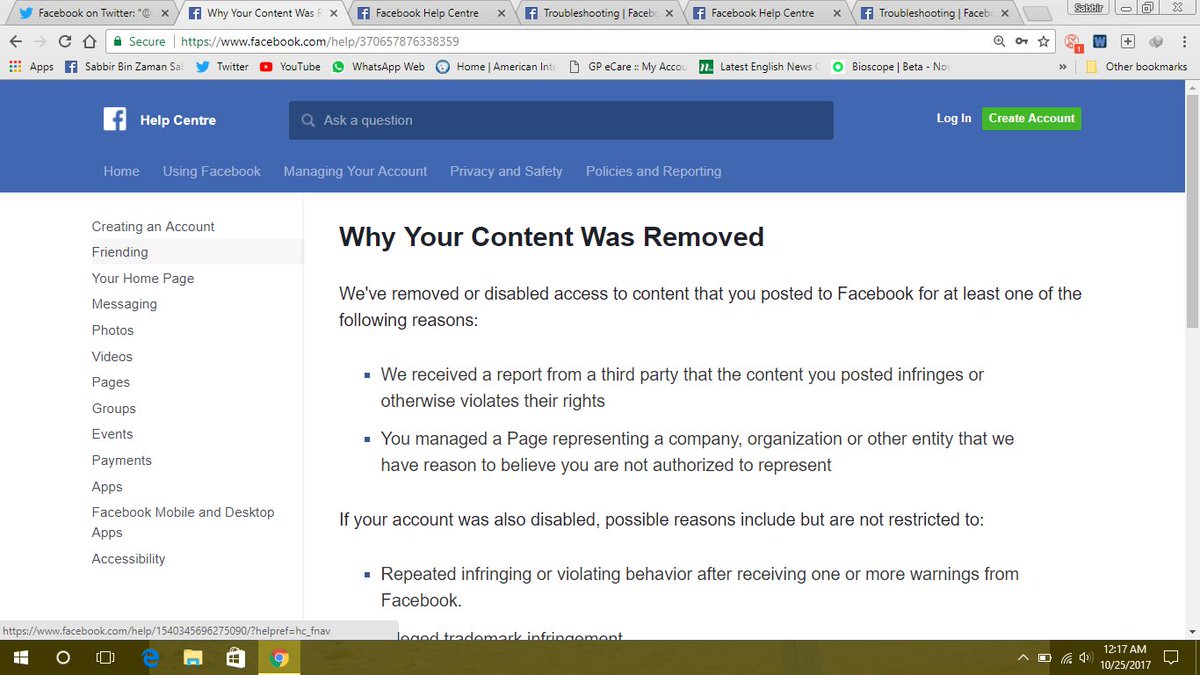1200x675 pixels.
Task: Open the Policies and Reporting menu
Action: pyautogui.click(x=653, y=171)
